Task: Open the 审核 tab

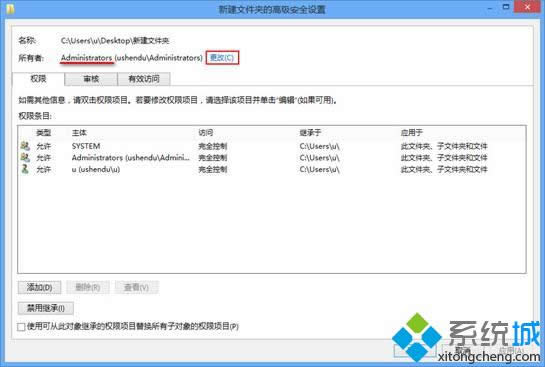Action: pyautogui.click(x=91, y=79)
